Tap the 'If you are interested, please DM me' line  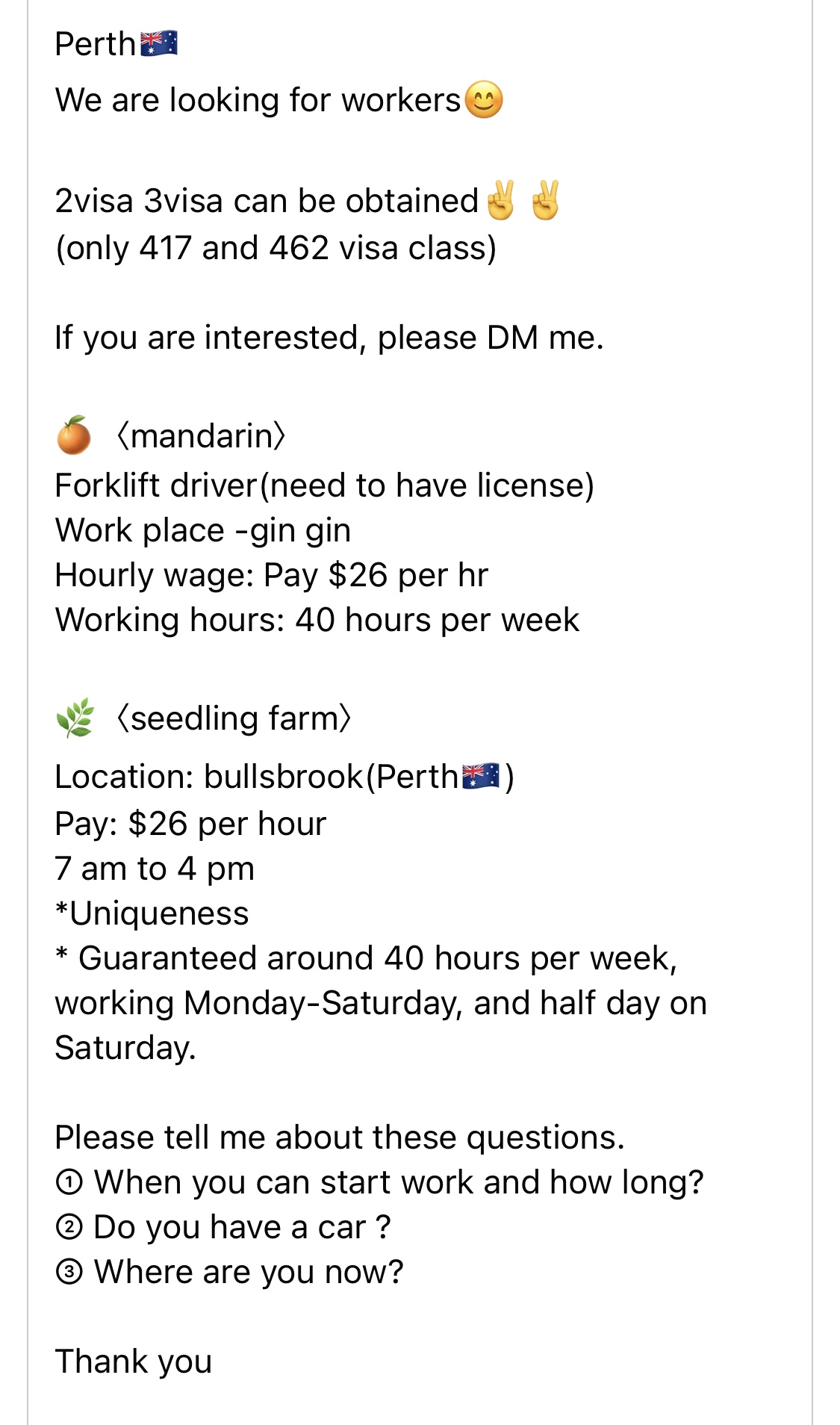pyautogui.click(x=329, y=338)
